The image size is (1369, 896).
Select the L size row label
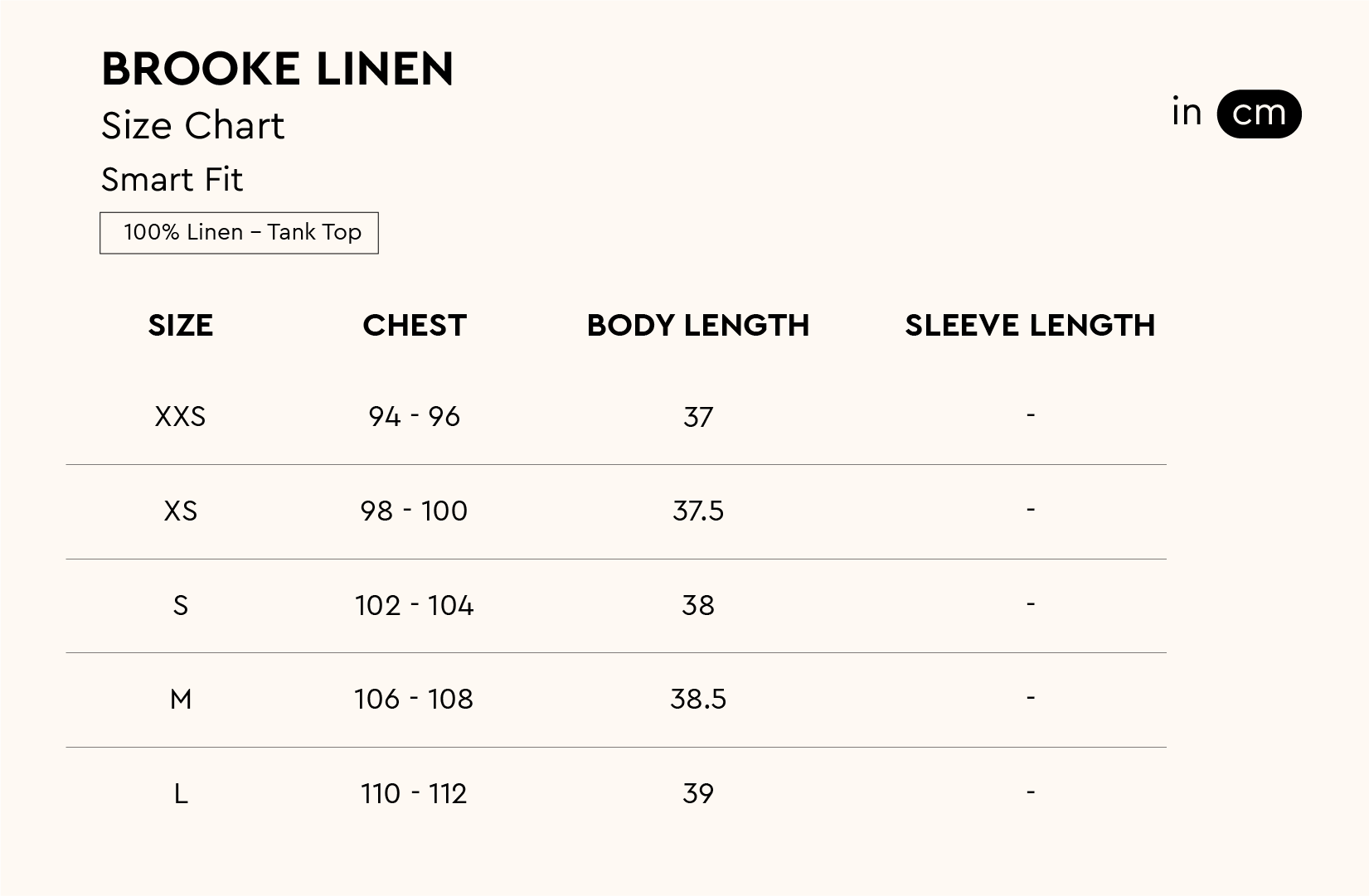pyautogui.click(x=181, y=794)
